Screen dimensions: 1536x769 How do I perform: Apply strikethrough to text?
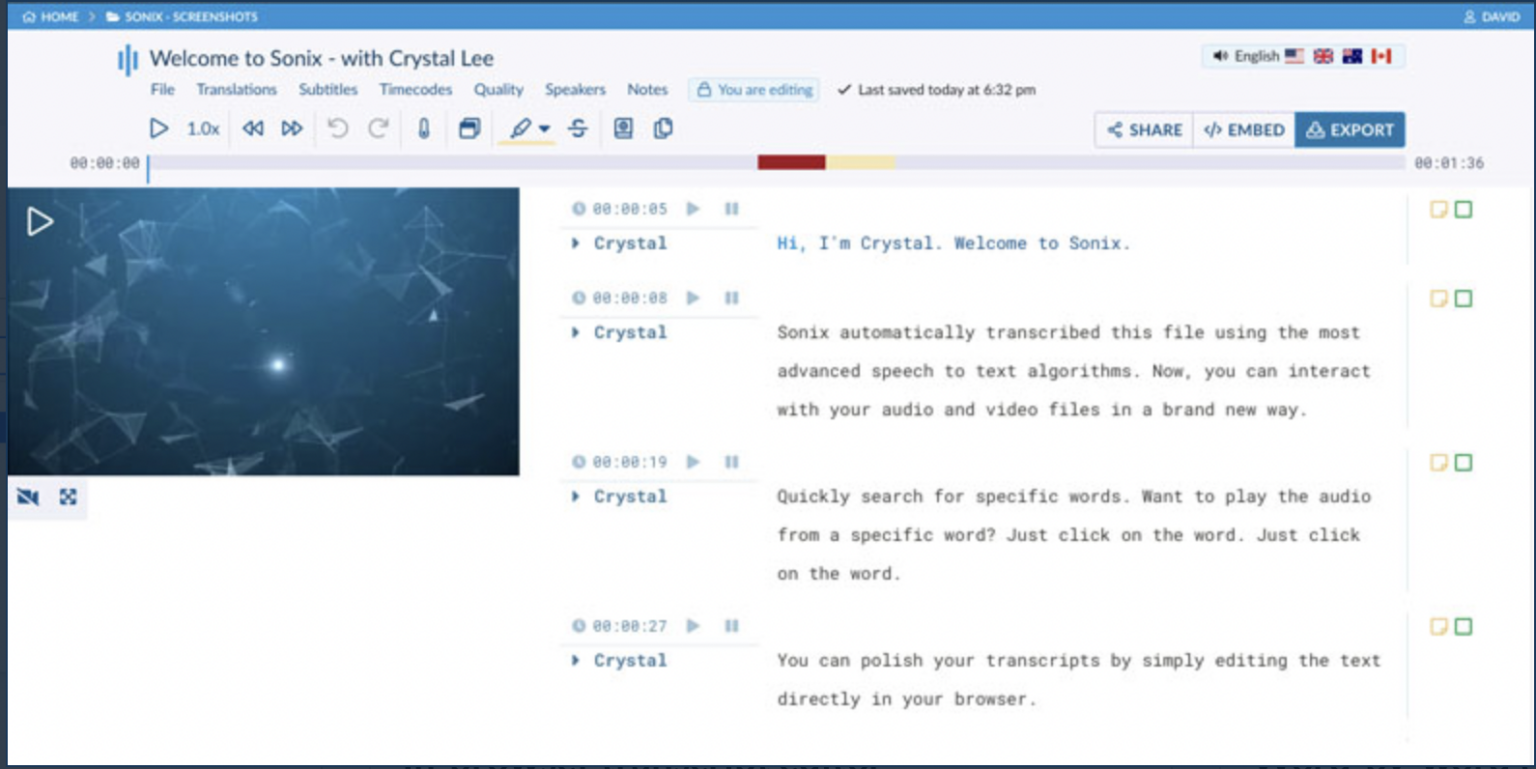tap(579, 128)
